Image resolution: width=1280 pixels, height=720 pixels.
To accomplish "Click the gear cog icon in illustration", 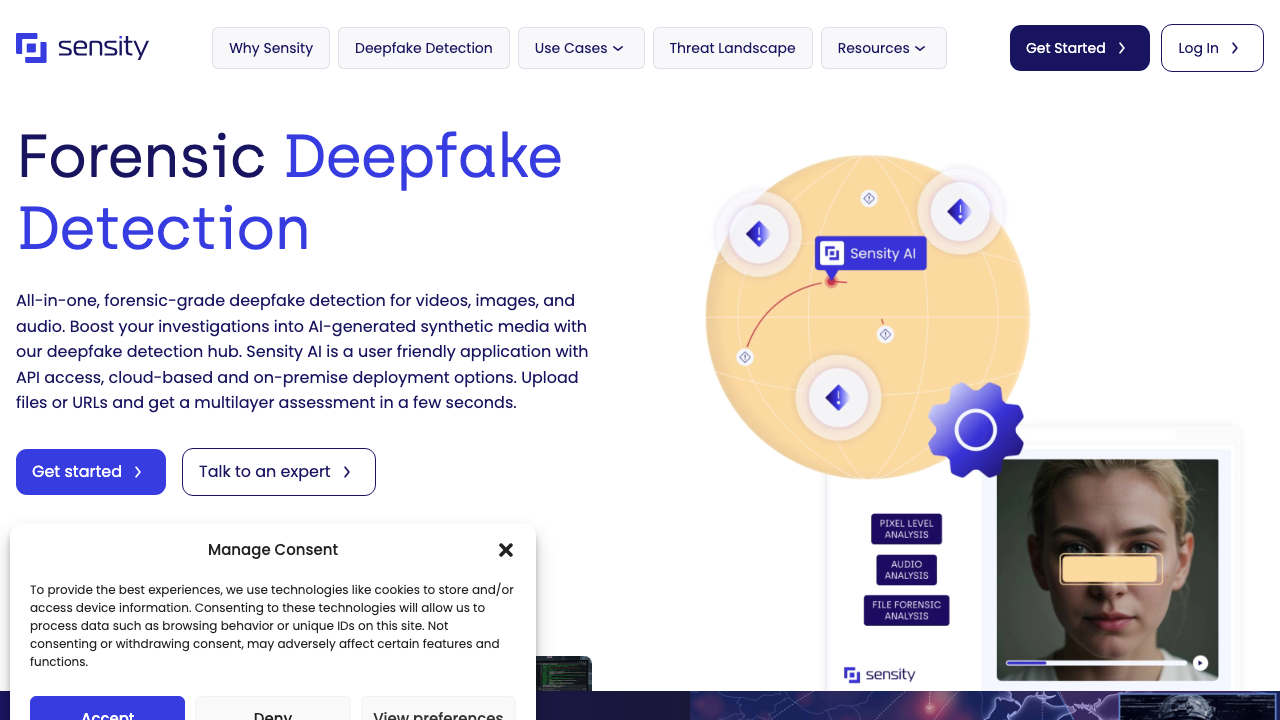I will tap(975, 430).
